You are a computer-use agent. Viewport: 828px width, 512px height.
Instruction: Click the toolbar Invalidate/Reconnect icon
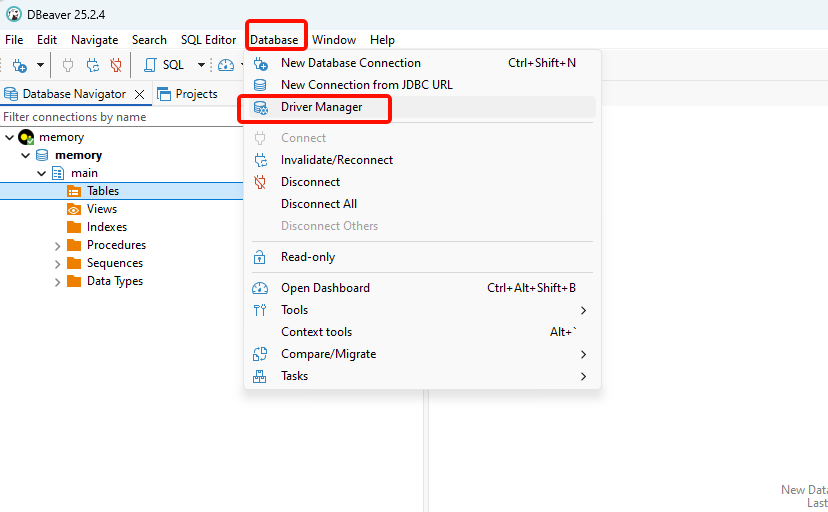click(93, 65)
